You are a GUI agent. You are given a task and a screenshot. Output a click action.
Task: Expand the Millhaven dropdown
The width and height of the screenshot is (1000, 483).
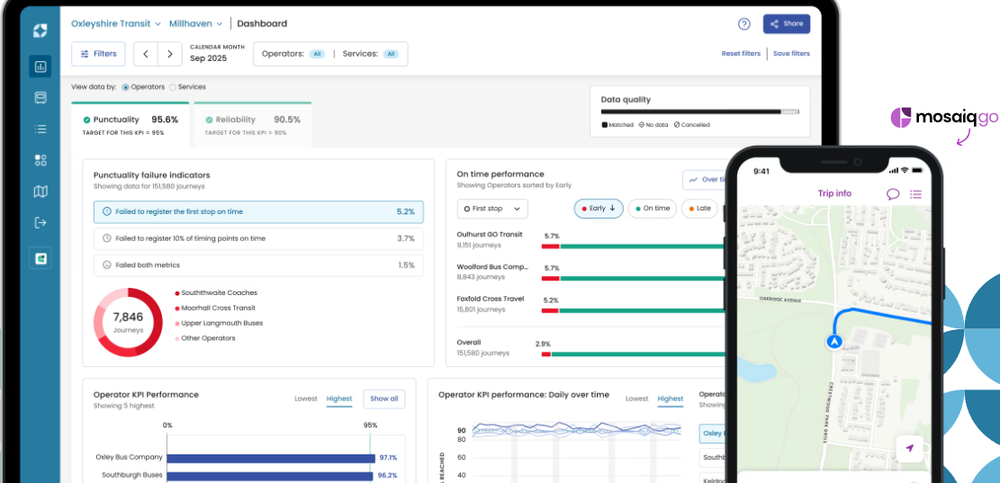[x=196, y=24]
